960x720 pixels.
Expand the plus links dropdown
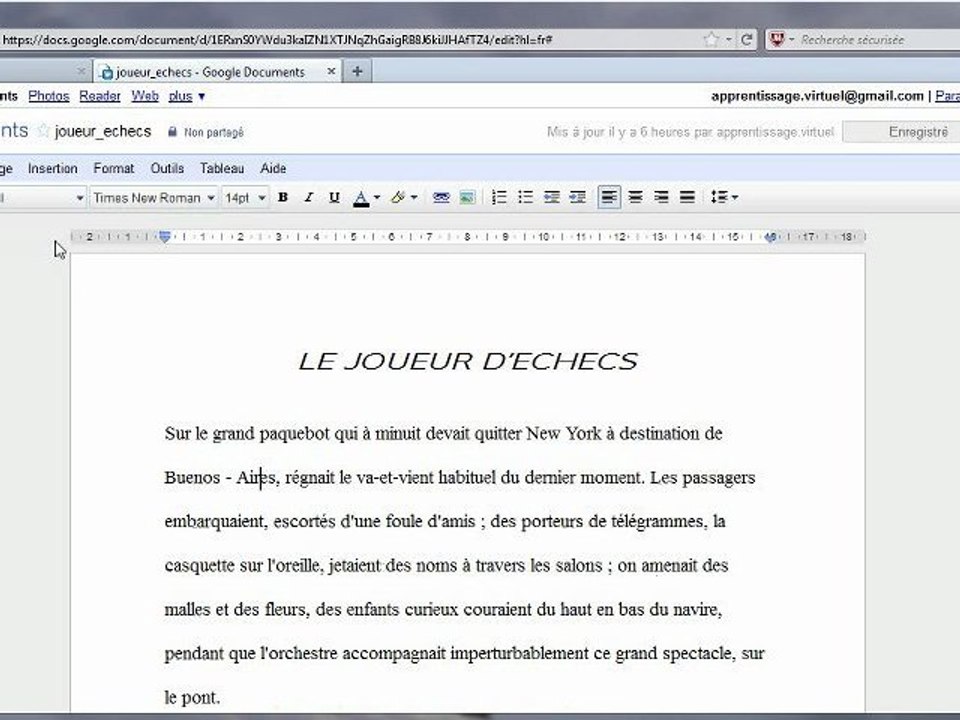(x=187, y=96)
